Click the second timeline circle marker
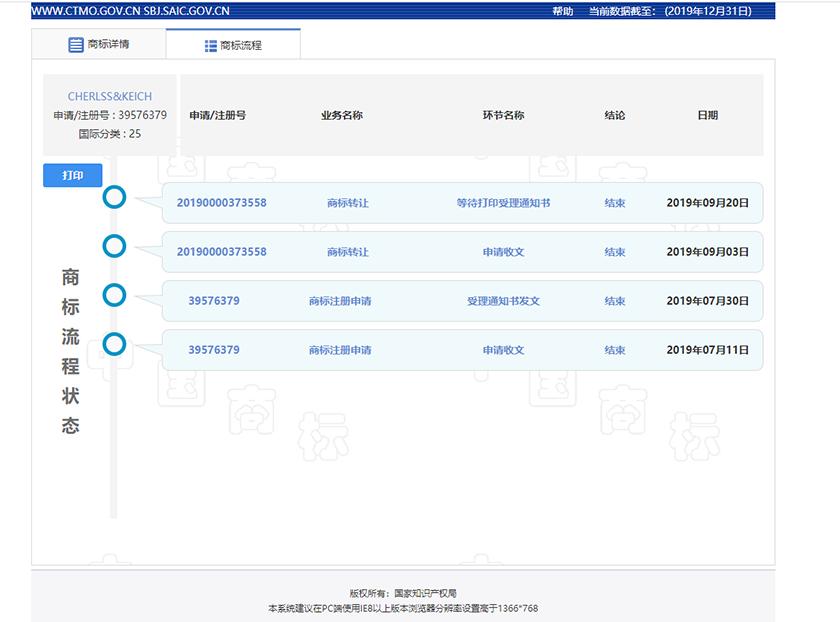 coord(115,247)
